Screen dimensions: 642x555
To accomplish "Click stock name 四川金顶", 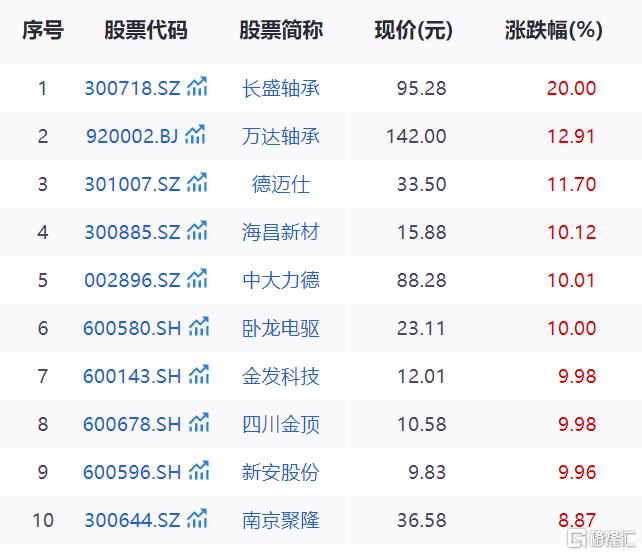I will (281, 424).
